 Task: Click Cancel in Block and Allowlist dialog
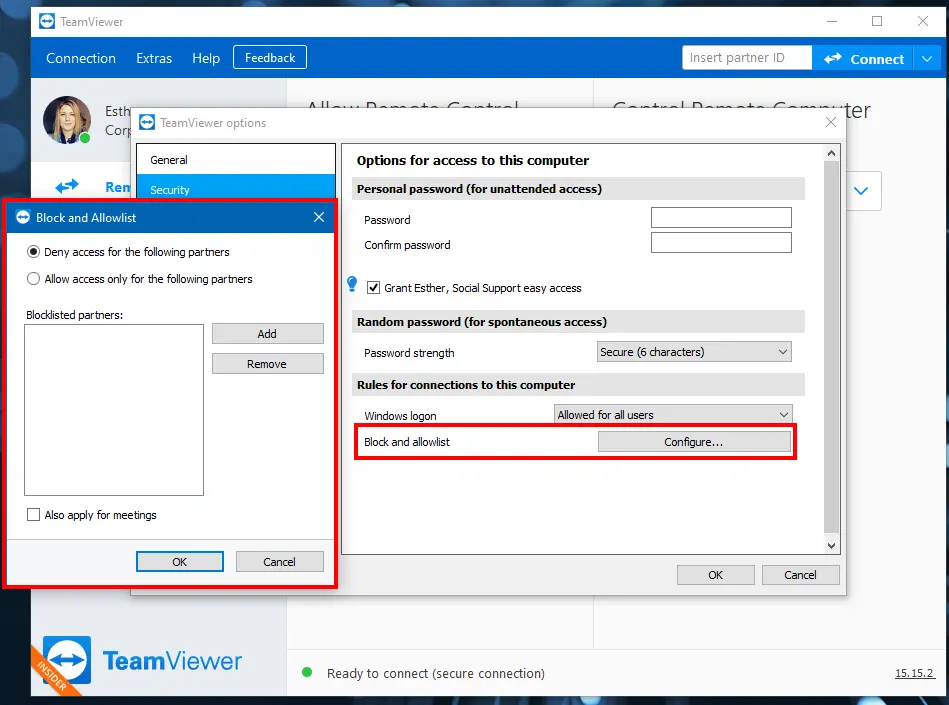pyautogui.click(x=280, y=562)
